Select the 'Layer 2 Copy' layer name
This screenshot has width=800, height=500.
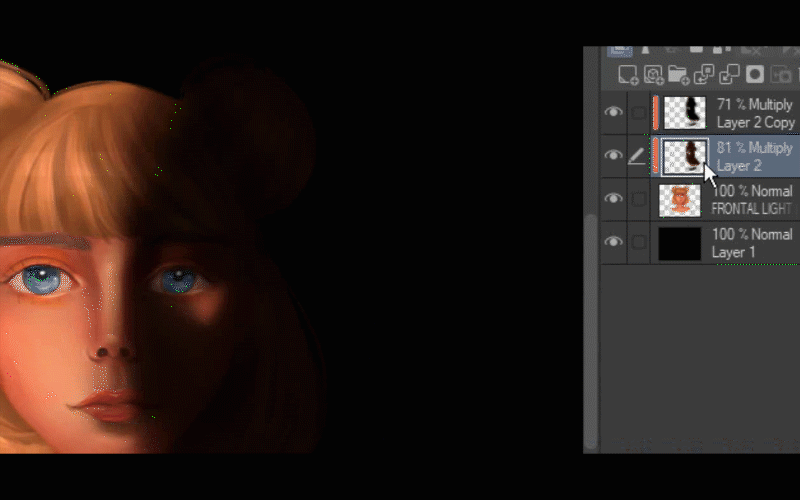click(x=756, y=122)
